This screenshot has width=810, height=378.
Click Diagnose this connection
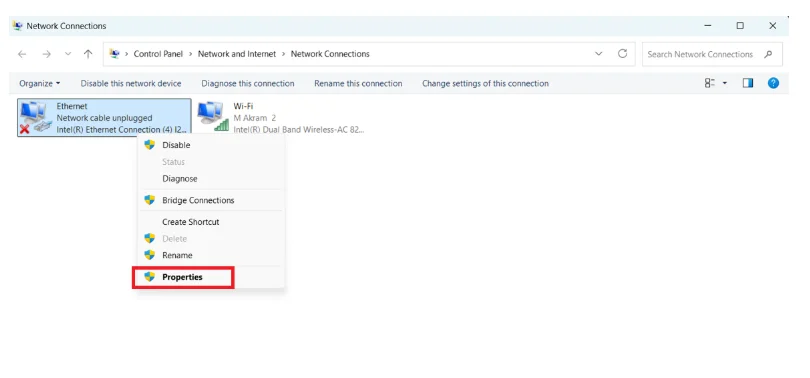point(248,83)
